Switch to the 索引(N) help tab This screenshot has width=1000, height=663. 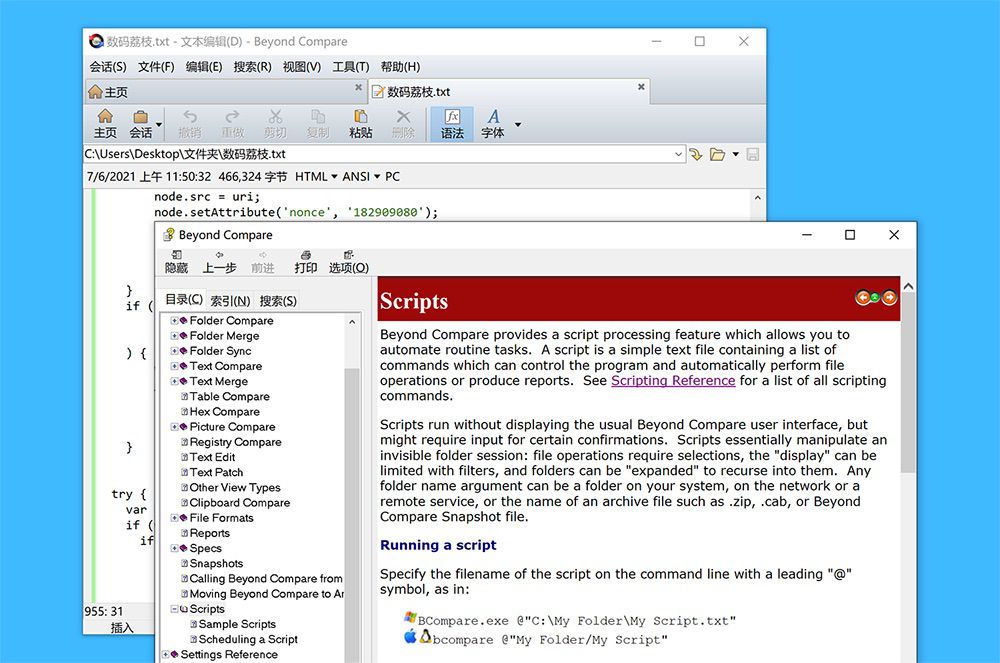[x=230, y=301]
